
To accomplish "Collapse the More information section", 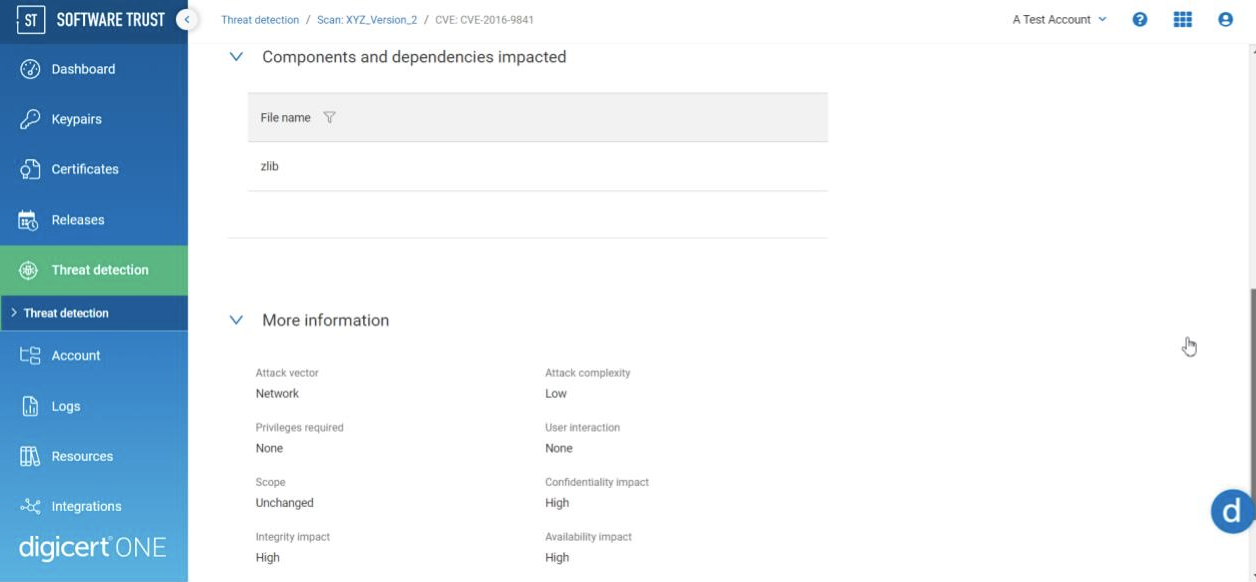I will click(x=236, y=320).
